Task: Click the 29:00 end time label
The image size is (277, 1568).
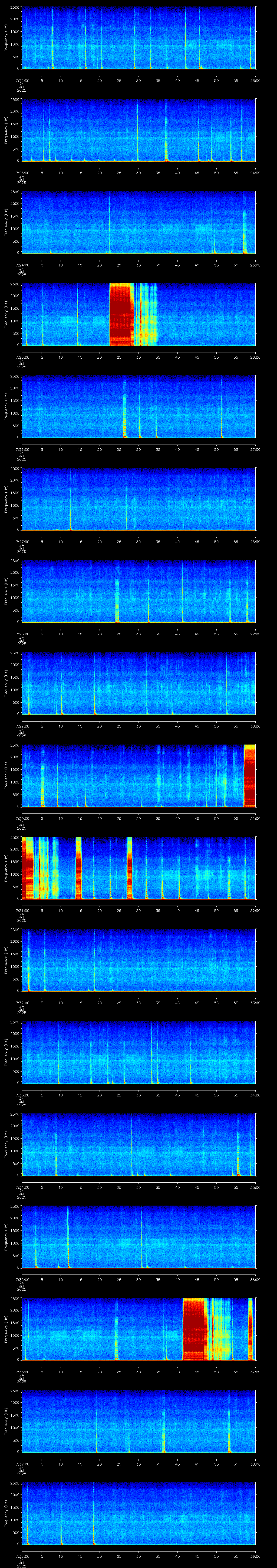Action: point(255,634)
